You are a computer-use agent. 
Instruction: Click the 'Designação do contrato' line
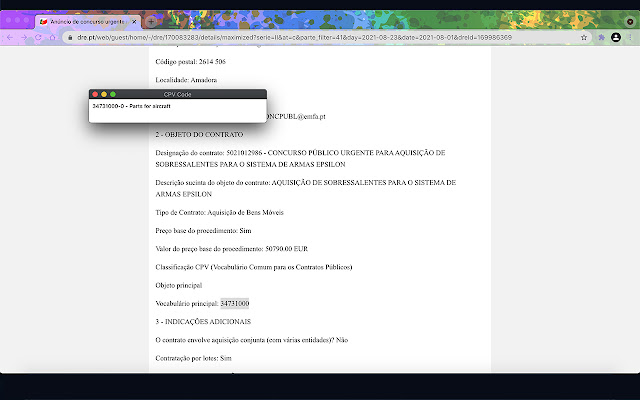(x=300, y=158)
